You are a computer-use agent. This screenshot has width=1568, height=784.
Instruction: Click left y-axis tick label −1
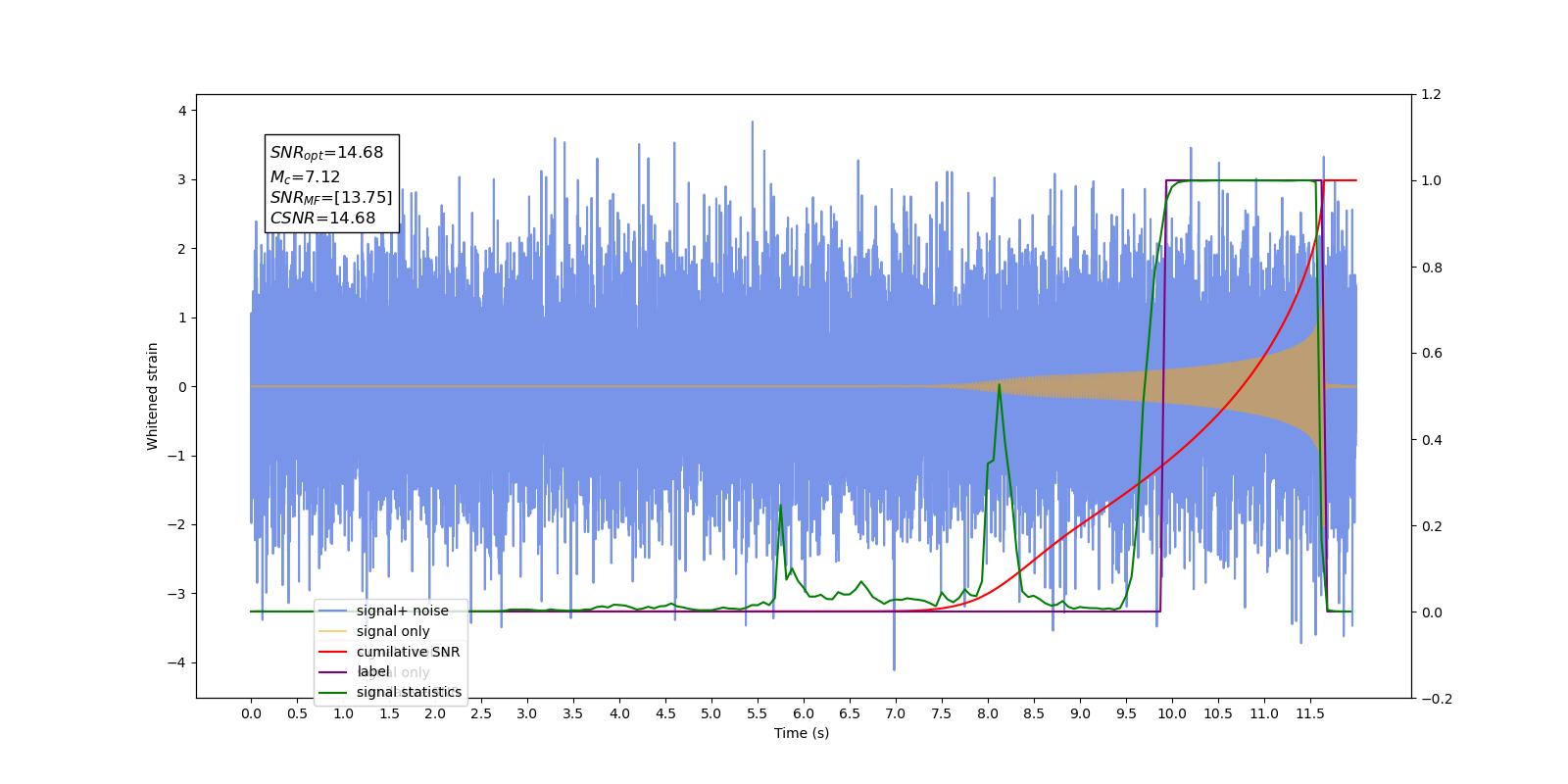tap(177, 456)
